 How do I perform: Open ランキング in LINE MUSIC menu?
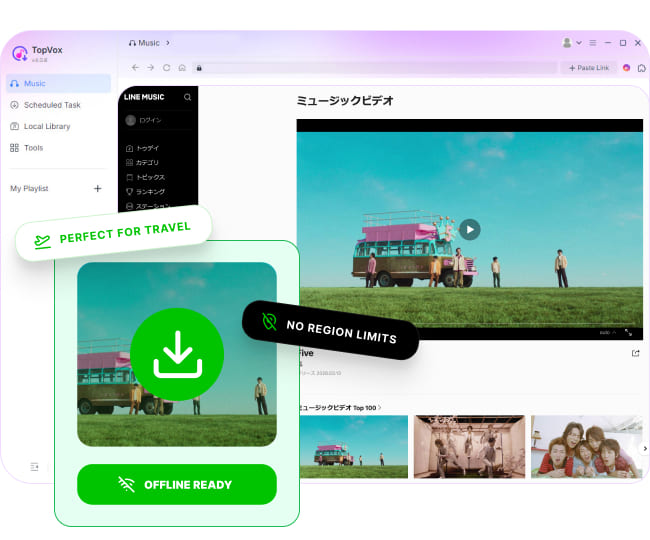coord(145,191)
